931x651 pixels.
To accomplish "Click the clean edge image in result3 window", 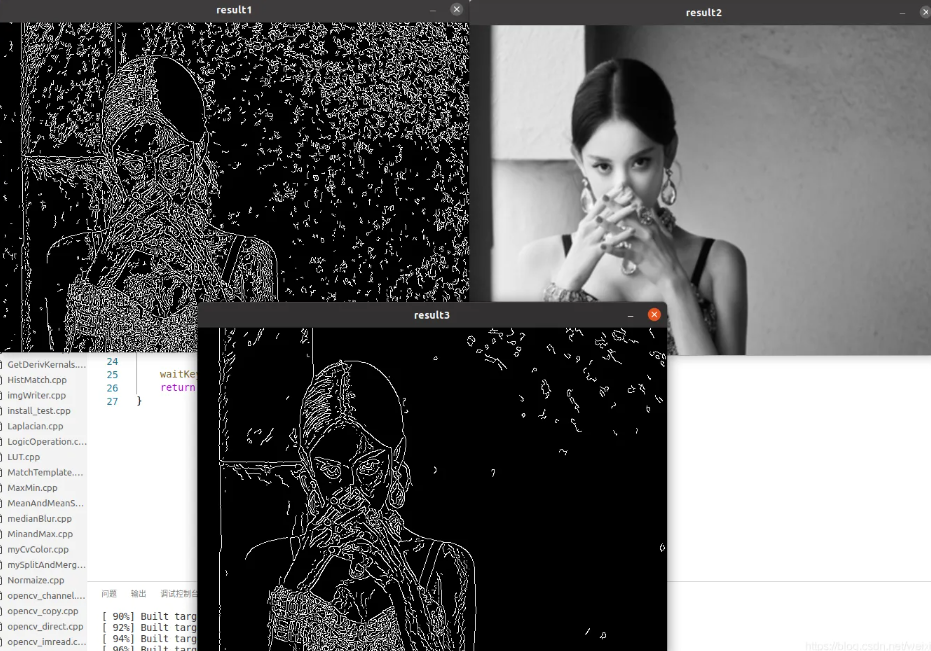I will pyautogui.click(x=432, y=489).
